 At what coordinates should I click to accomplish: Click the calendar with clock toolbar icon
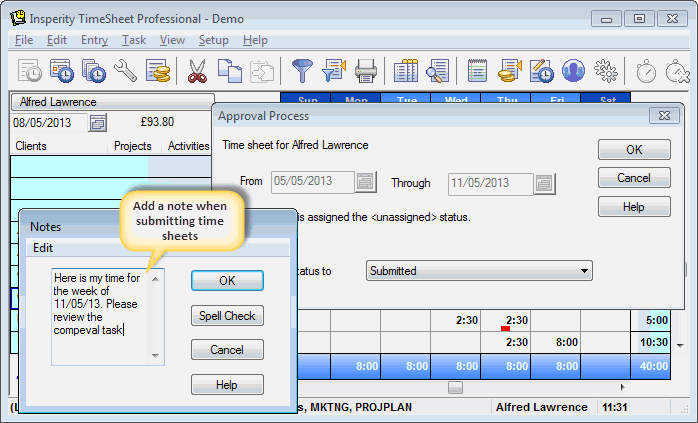click(62, 71)
